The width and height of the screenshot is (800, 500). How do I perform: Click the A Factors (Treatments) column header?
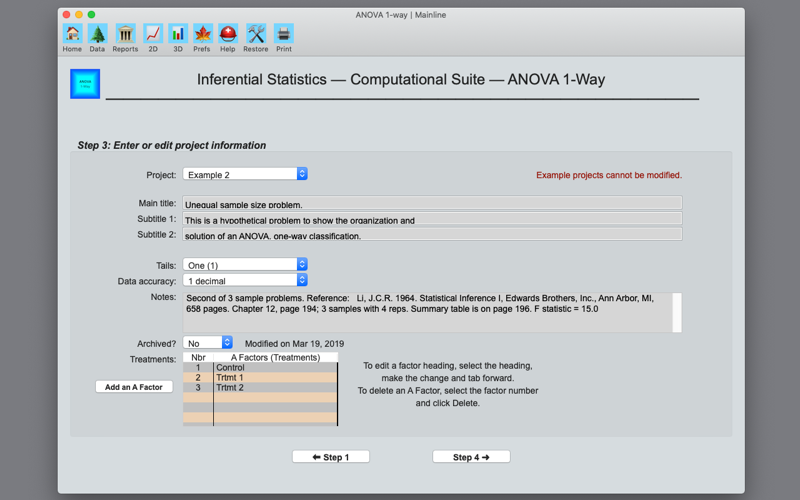coord(276,357)
